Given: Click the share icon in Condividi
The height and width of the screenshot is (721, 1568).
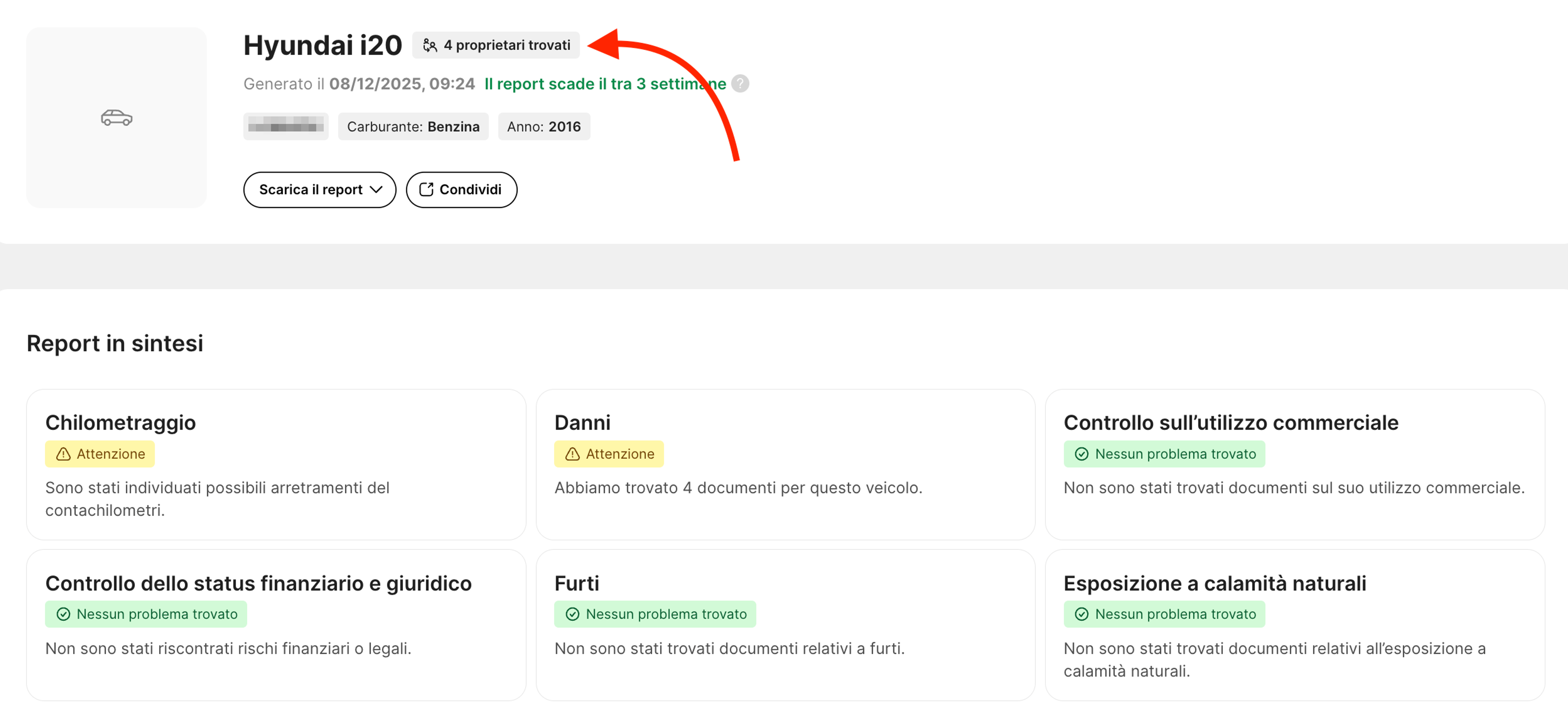Looking at the screenshot, I should (426, 190).
